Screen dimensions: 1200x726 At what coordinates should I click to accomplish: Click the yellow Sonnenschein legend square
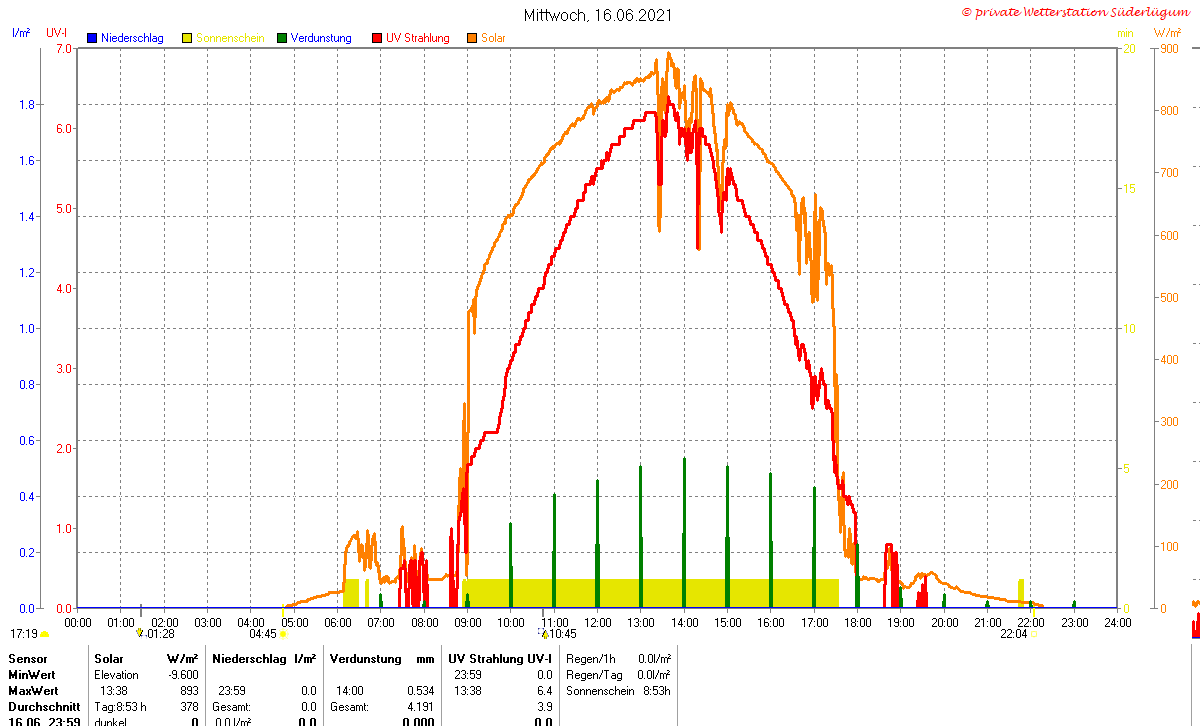187,38
